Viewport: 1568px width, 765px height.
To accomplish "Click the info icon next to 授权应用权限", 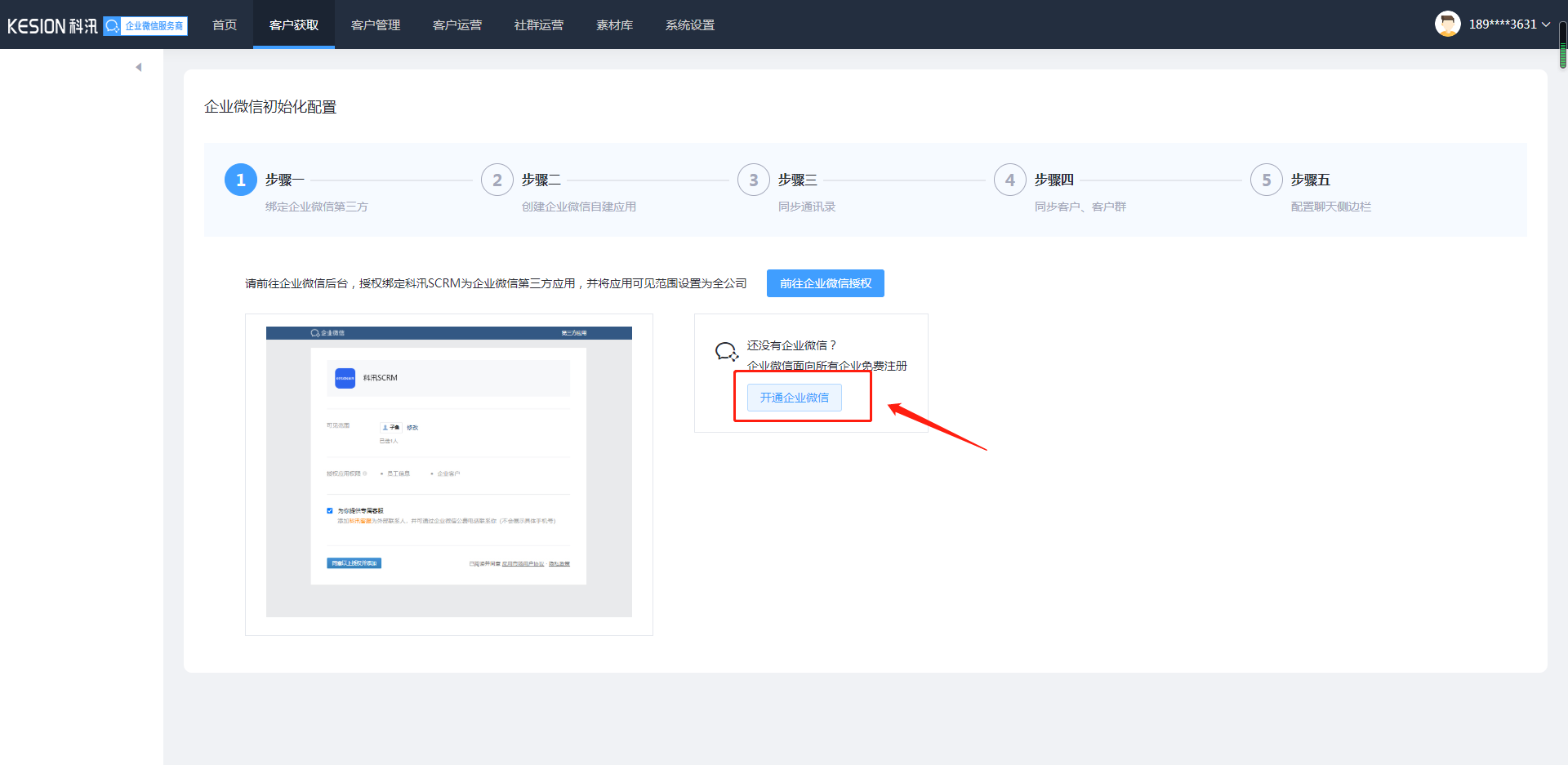I will 365,474.
